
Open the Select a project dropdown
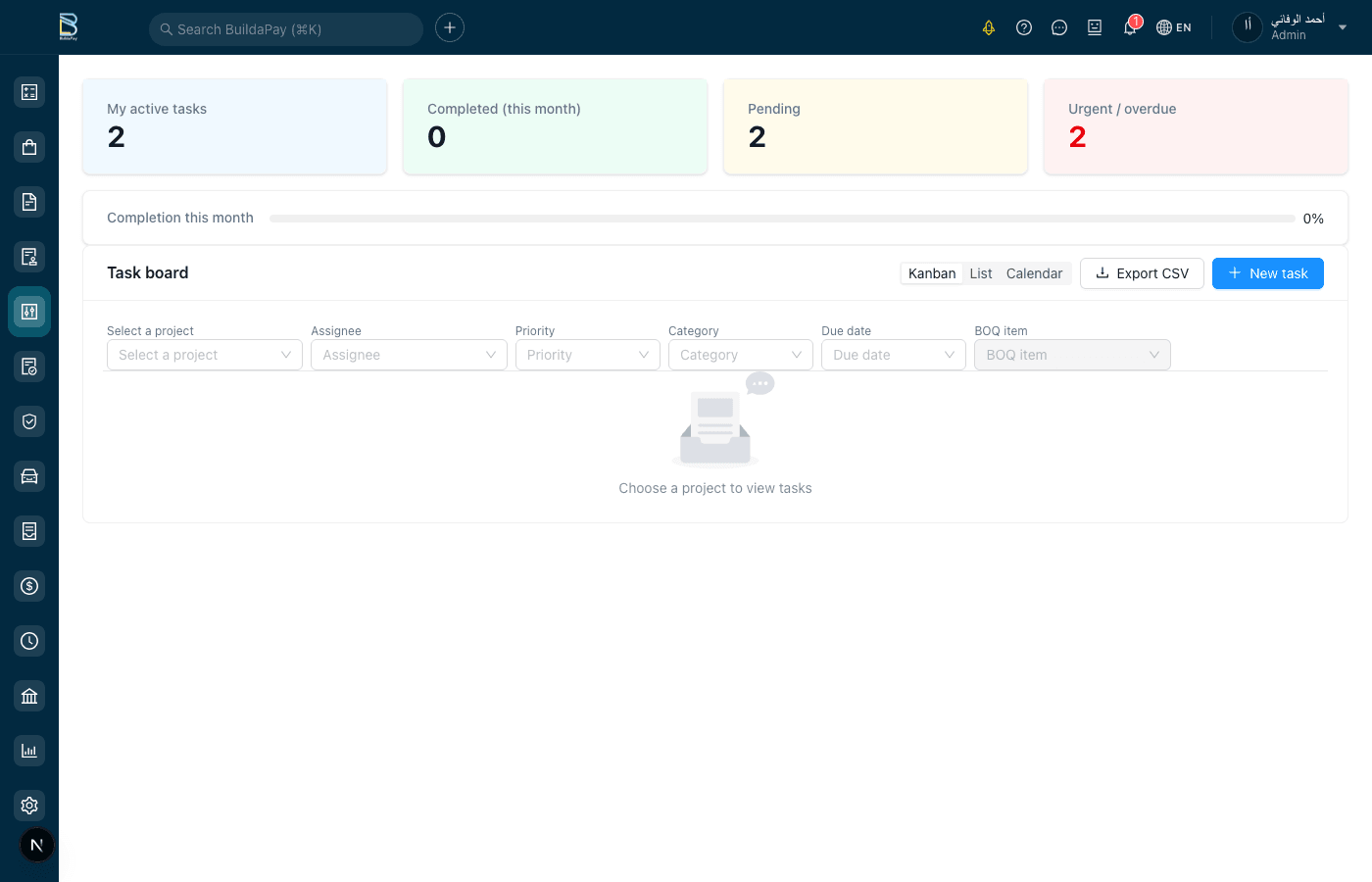point(204,355)
